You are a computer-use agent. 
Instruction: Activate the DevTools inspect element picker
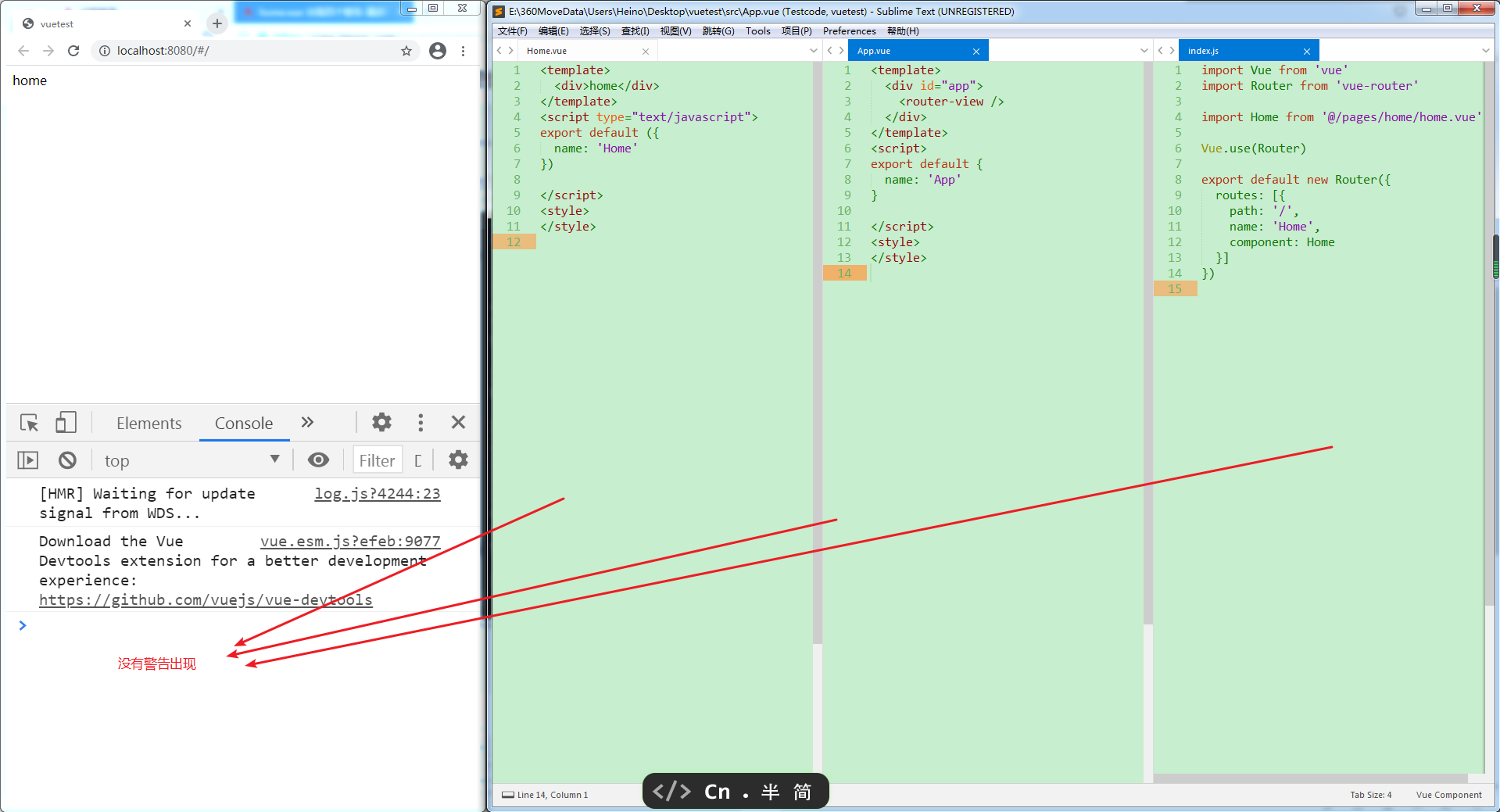(29, 423)
